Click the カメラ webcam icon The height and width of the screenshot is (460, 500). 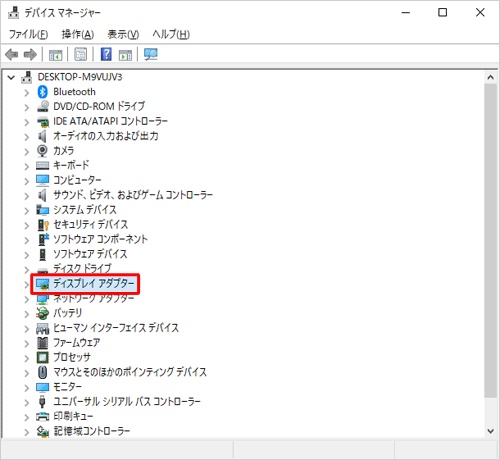[x=42, y=151]
